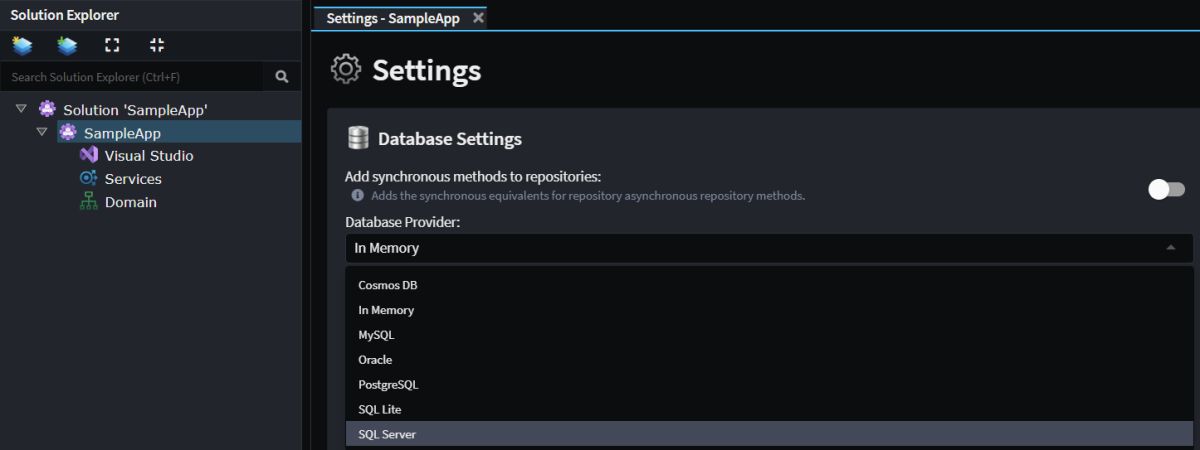Viewport: 1200px width, 450px height.
Task: Focus the Search Solution Explorer field
Action: (x=133, y=76)
